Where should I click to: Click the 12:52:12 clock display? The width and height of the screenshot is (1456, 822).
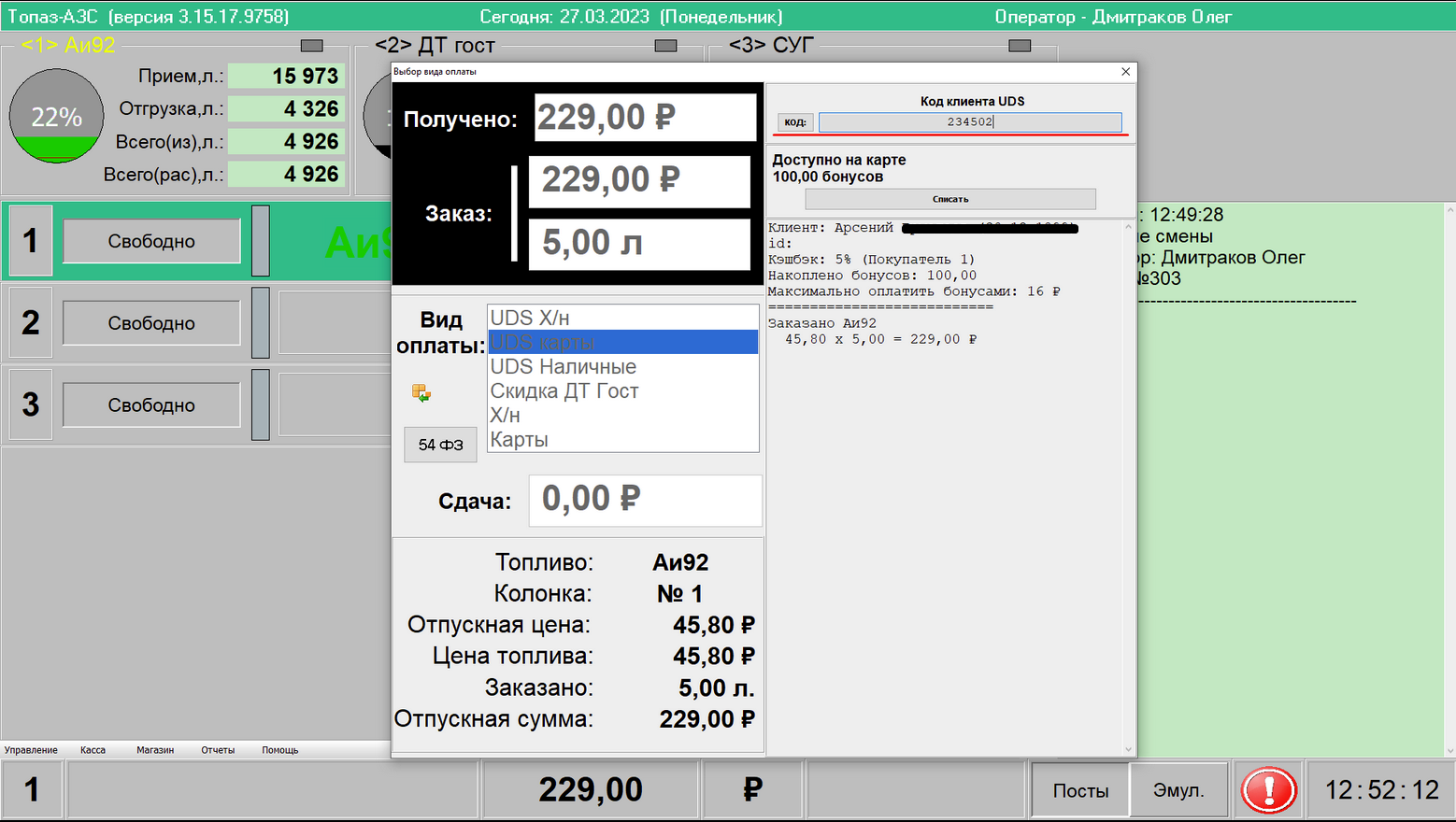pos(1381,790)
